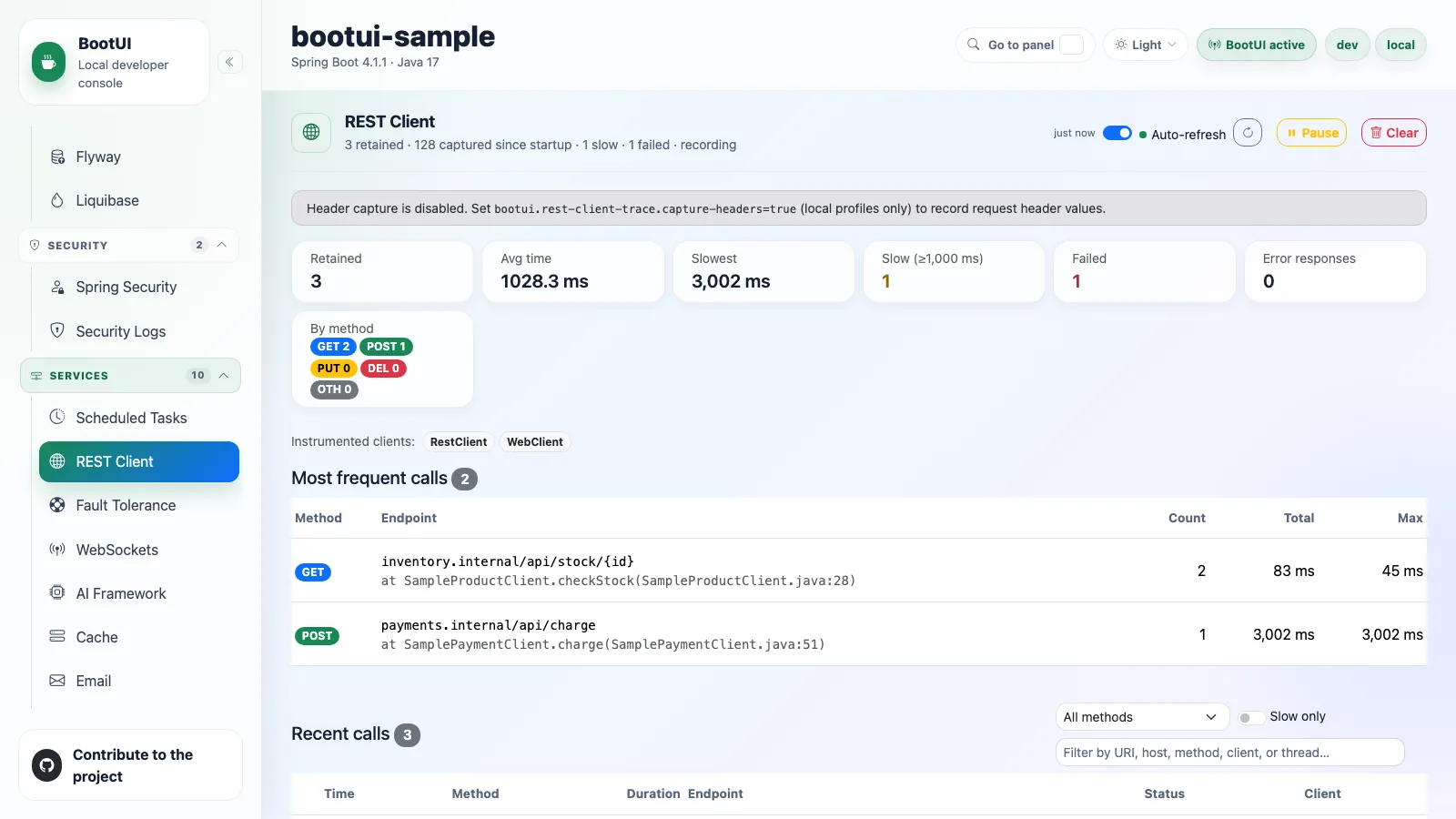This screenshot has width=1456, height=819.
Task: Collapse the SECURITY section
Action: point(129,245)
